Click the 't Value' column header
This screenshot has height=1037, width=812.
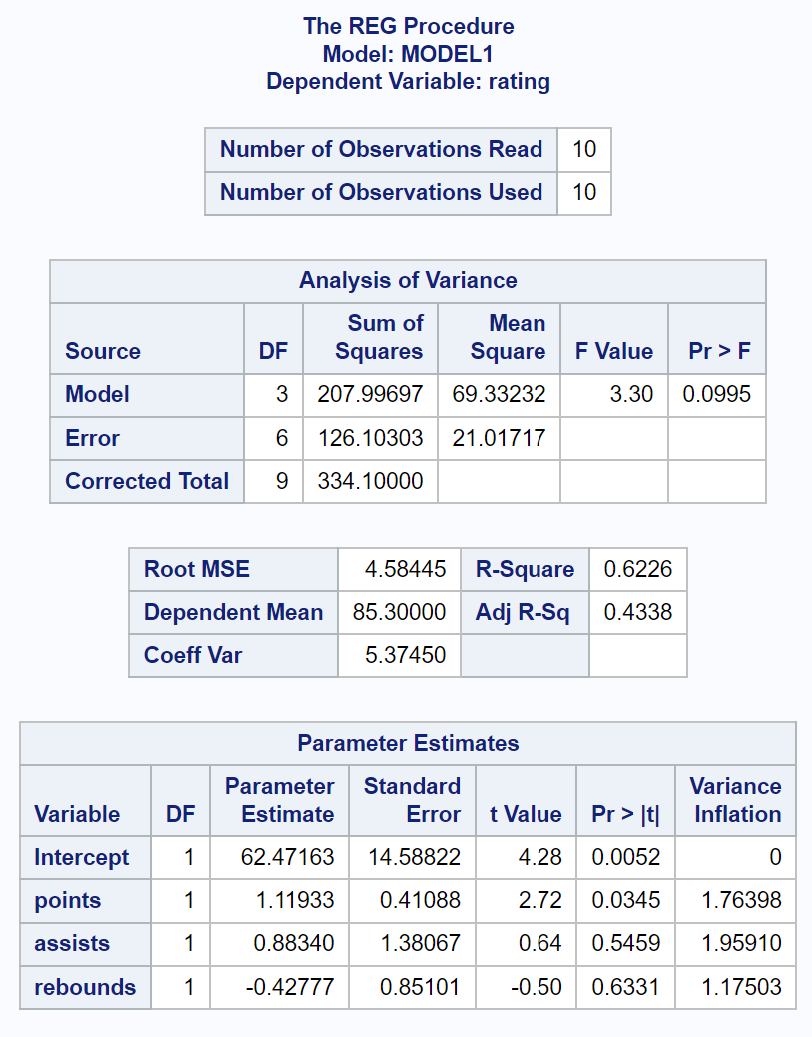point(526,814)
